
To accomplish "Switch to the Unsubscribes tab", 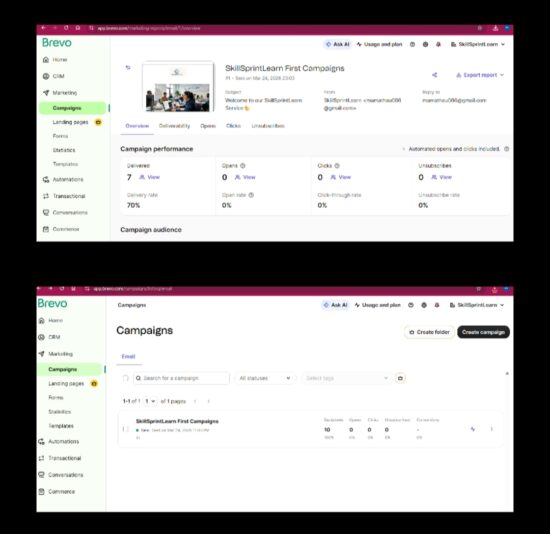I will [x=268, y=126].
